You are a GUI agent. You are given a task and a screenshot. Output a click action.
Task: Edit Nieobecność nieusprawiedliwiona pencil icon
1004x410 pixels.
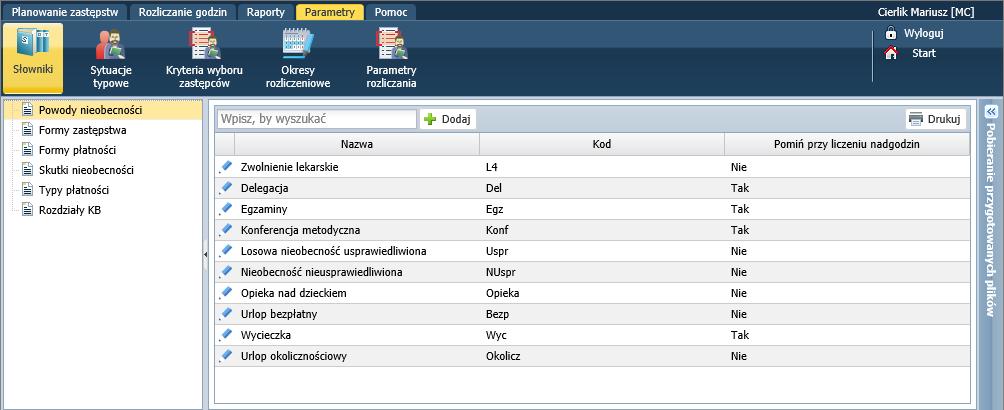tap(225, 272)
